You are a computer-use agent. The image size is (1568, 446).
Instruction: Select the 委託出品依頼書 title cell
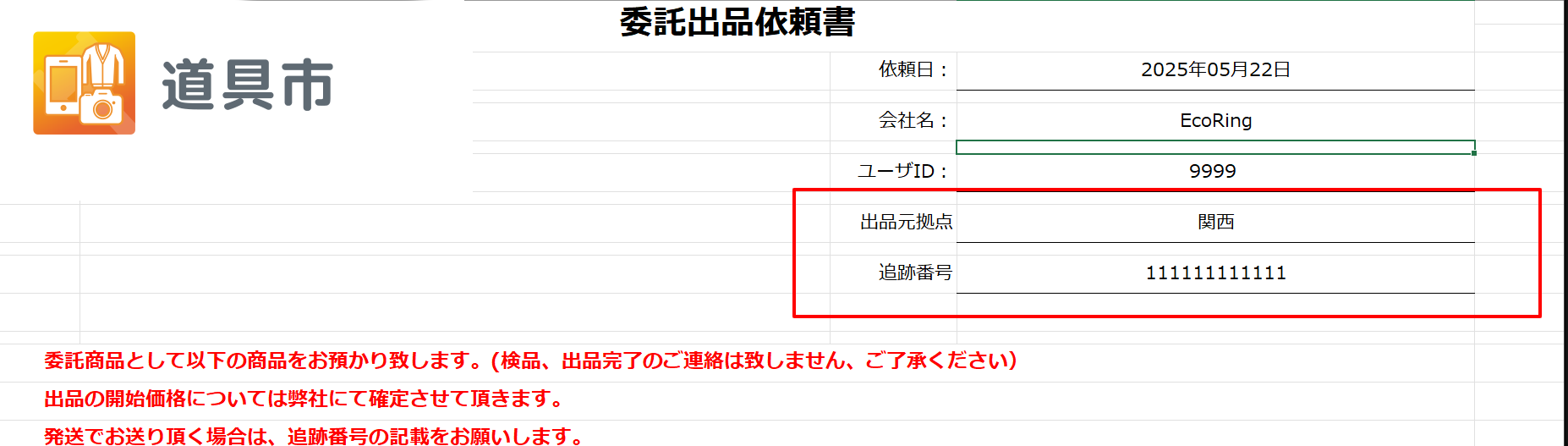[737, 23]
